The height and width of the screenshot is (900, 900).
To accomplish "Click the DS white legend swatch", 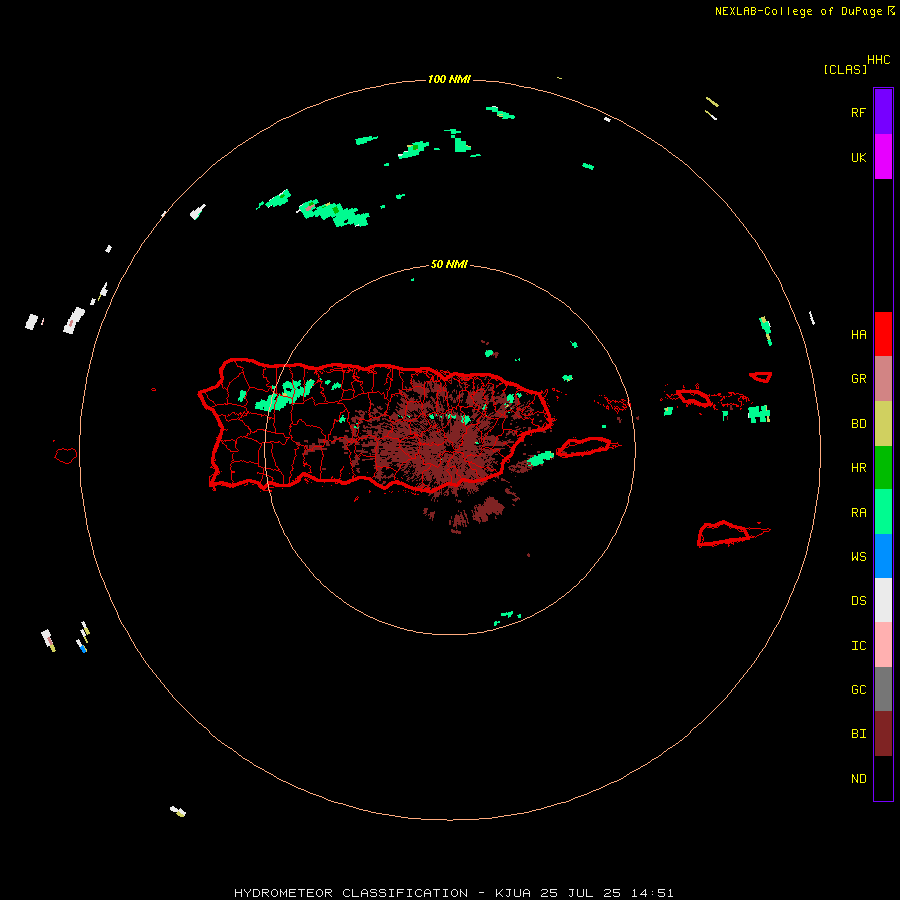I will 883,600.
